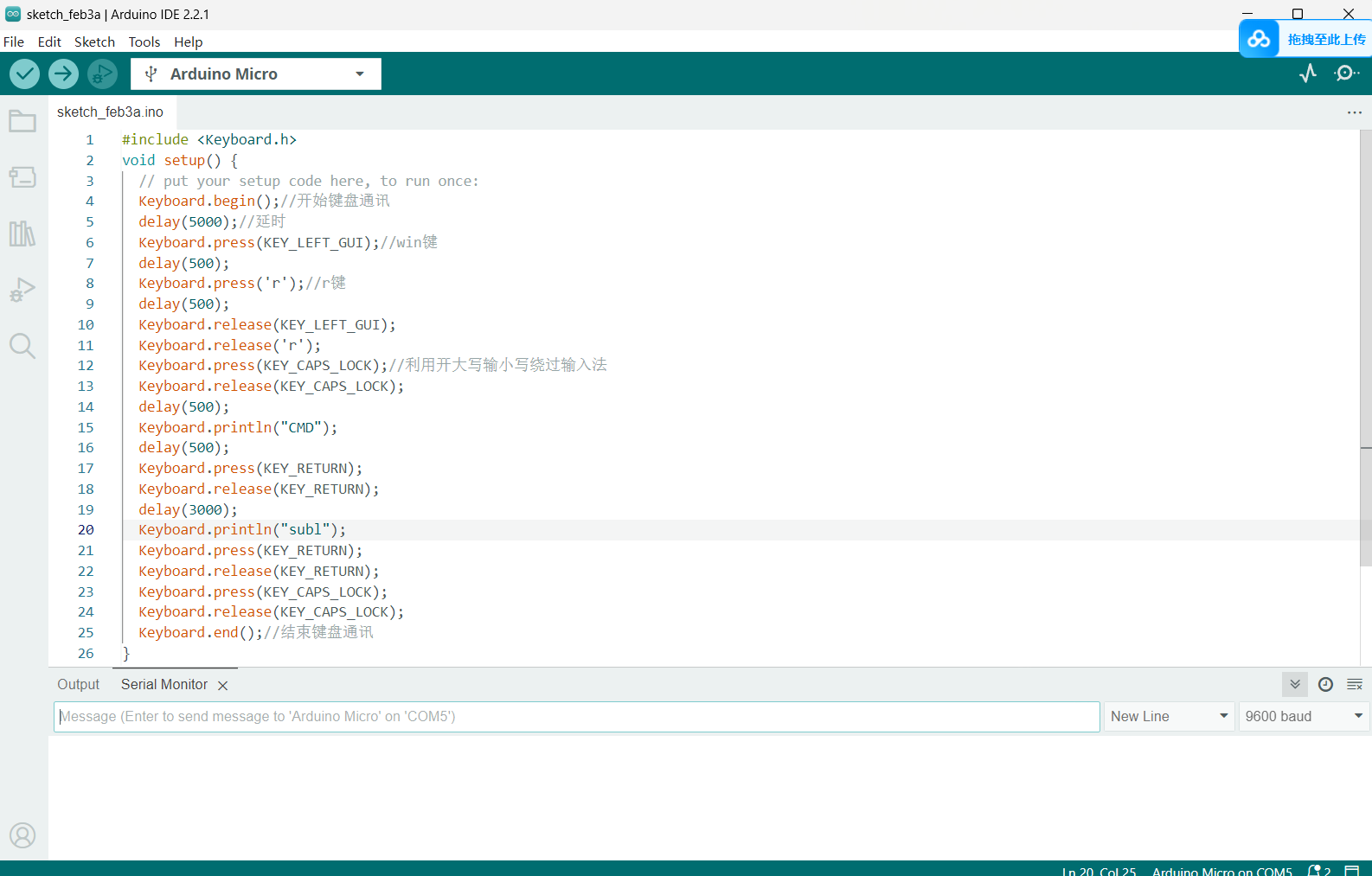1372x876 pixels.
Task: Click the Verify sketch checkmark button
Action: point(24,74)
